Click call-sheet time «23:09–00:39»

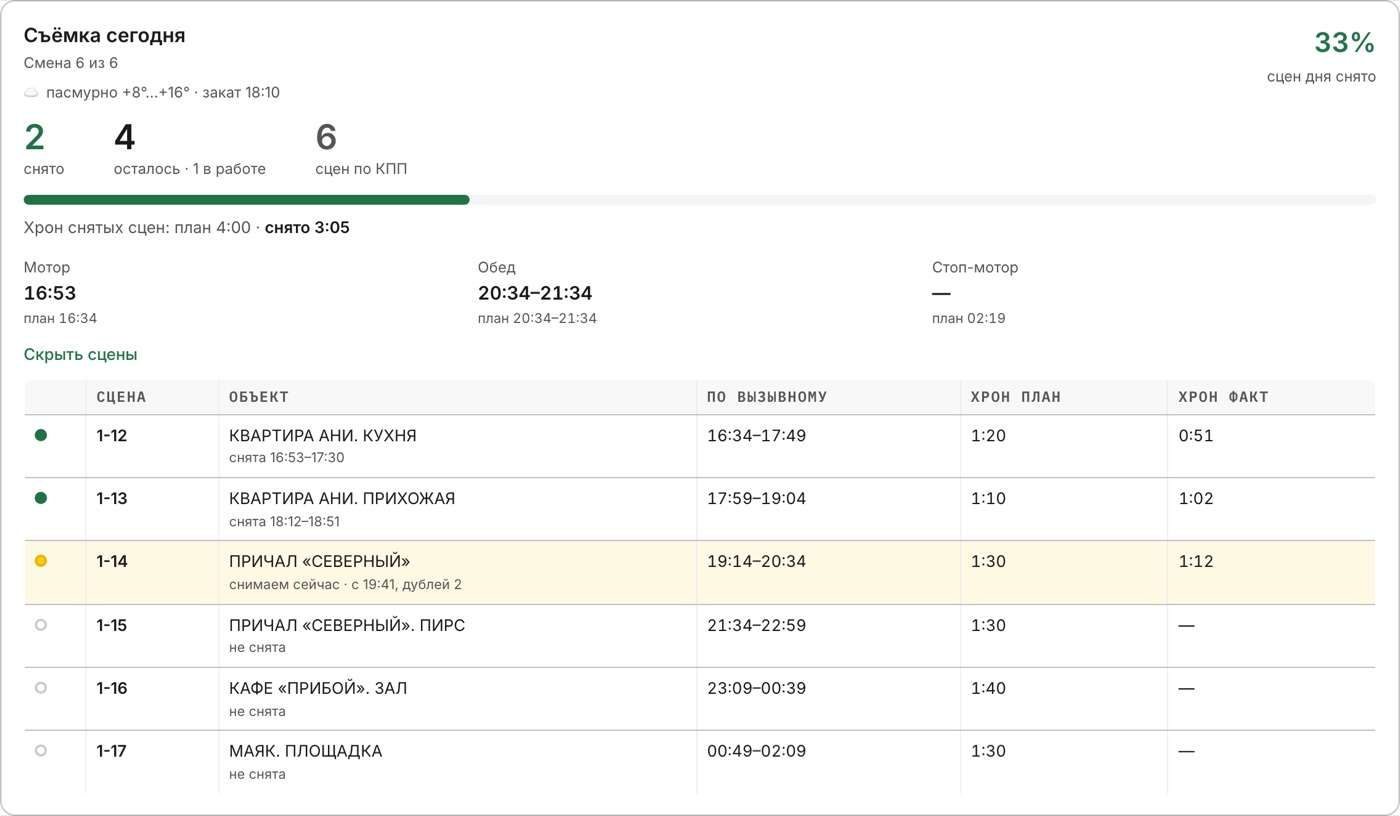[x=758, y=689]
